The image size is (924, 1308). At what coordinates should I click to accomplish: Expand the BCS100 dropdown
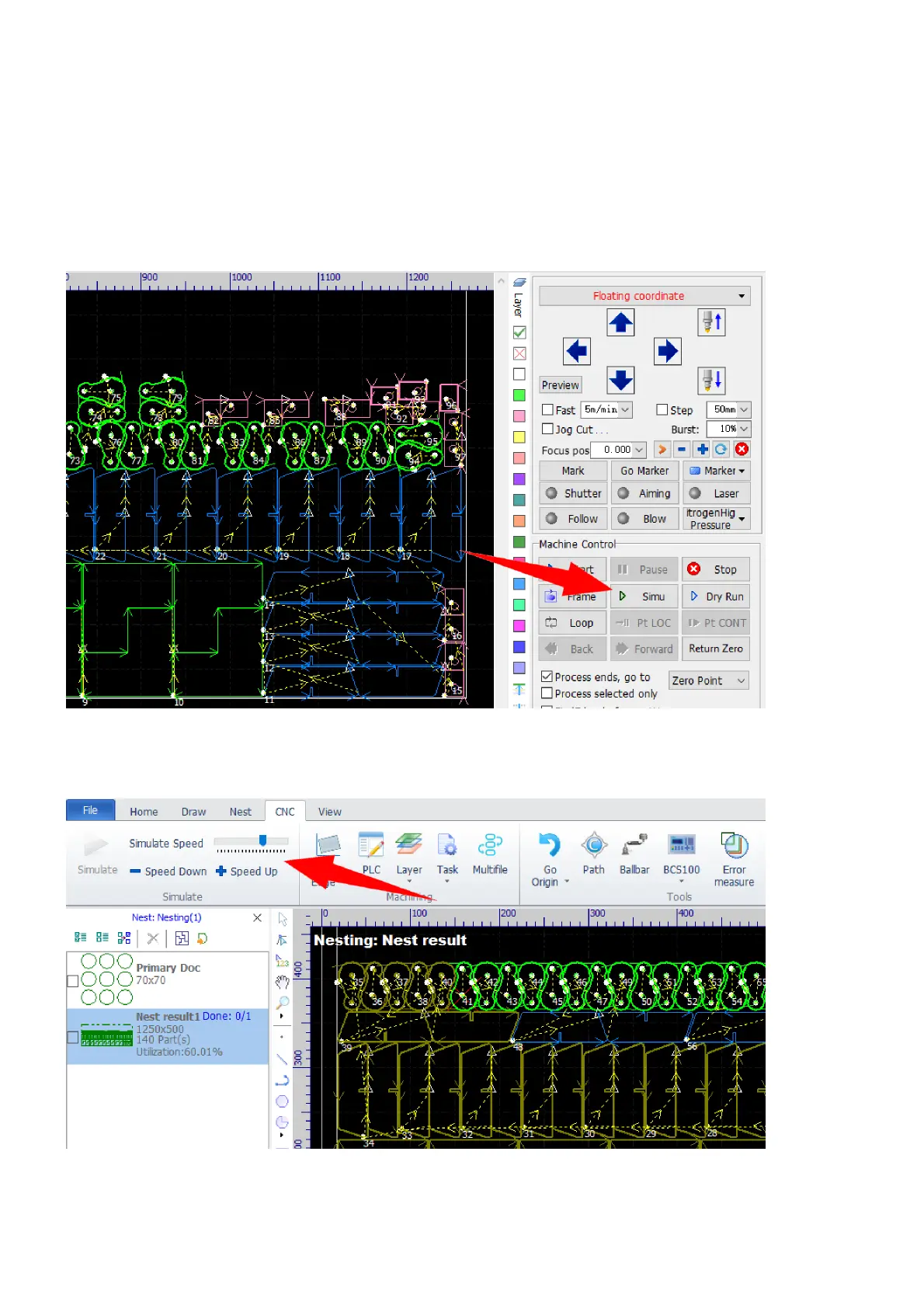point(682,882)
